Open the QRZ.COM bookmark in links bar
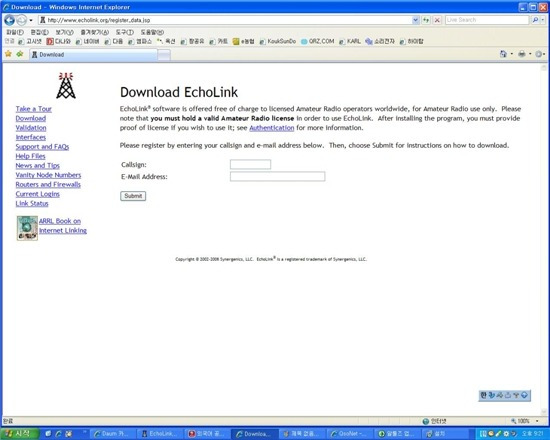The height and width of the screenshot is (440, 550). (317, 41)
